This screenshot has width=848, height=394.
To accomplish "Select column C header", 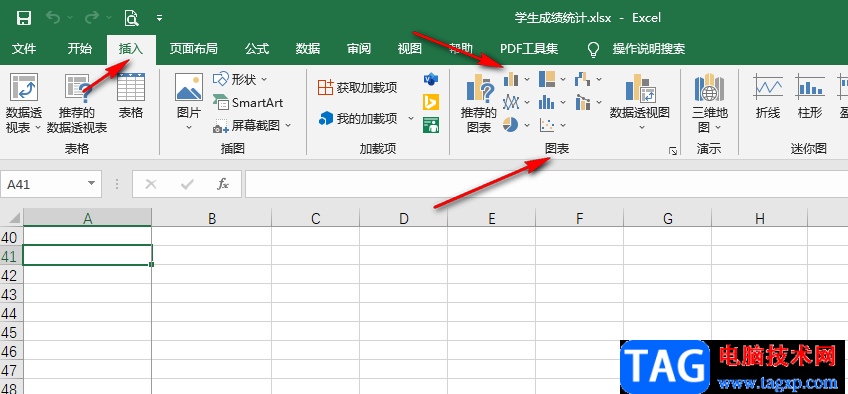I will click(316, 218).
